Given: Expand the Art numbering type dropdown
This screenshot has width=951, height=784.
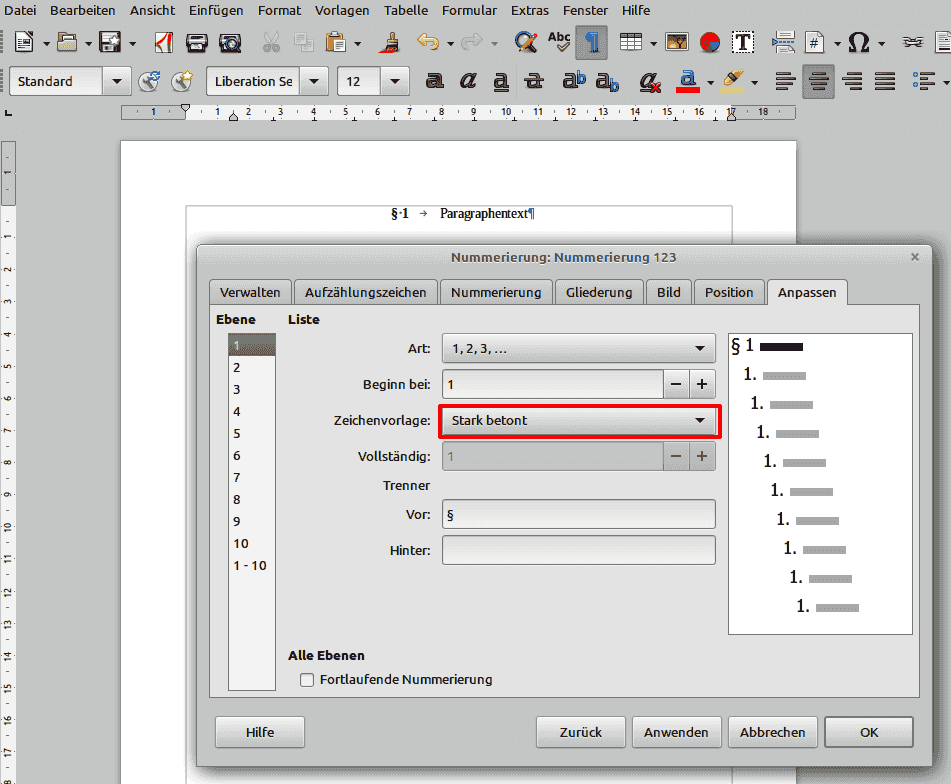Looking at the screenshot, I should click(579, 349).
